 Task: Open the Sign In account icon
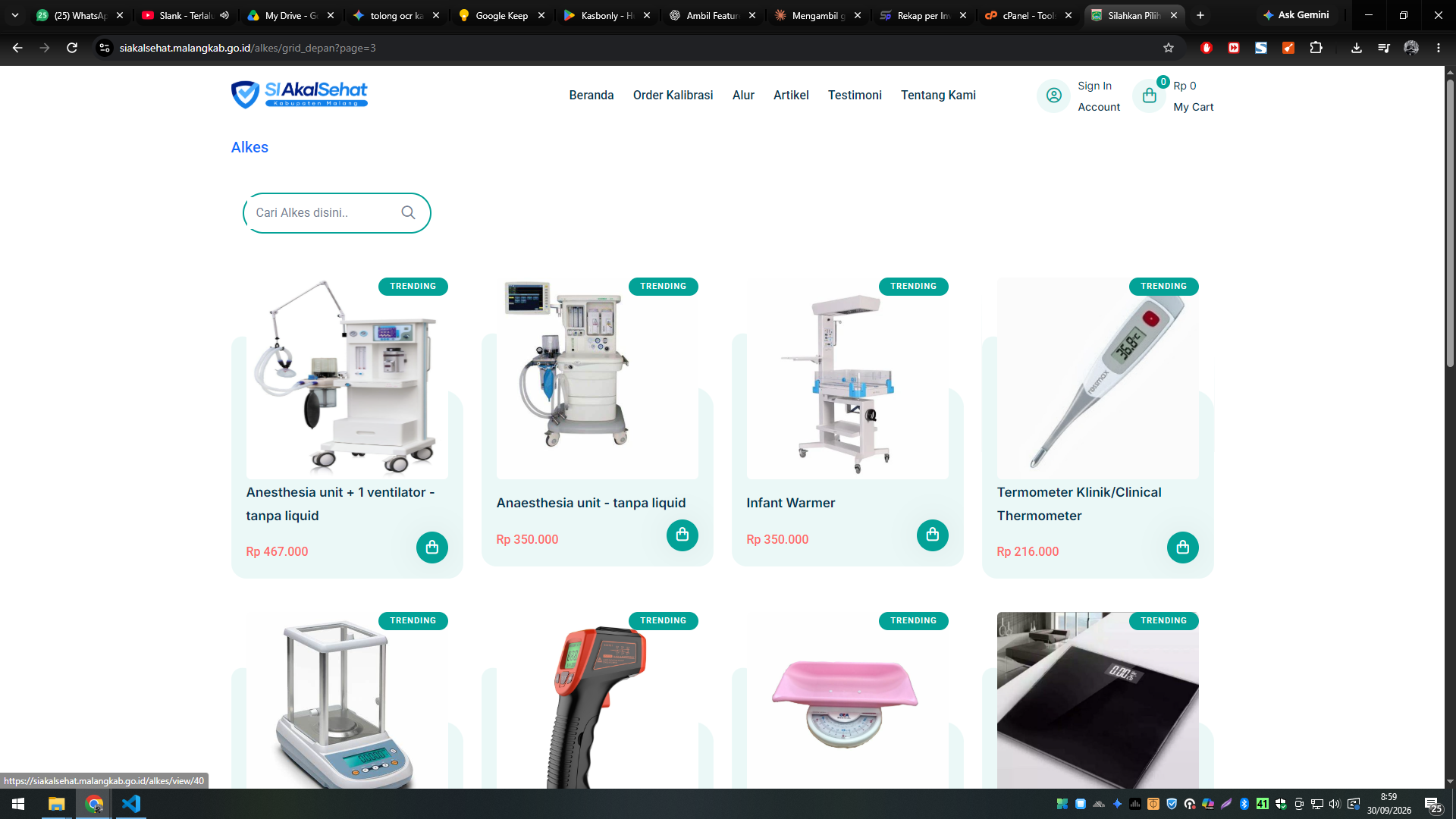coord(1054,96)
